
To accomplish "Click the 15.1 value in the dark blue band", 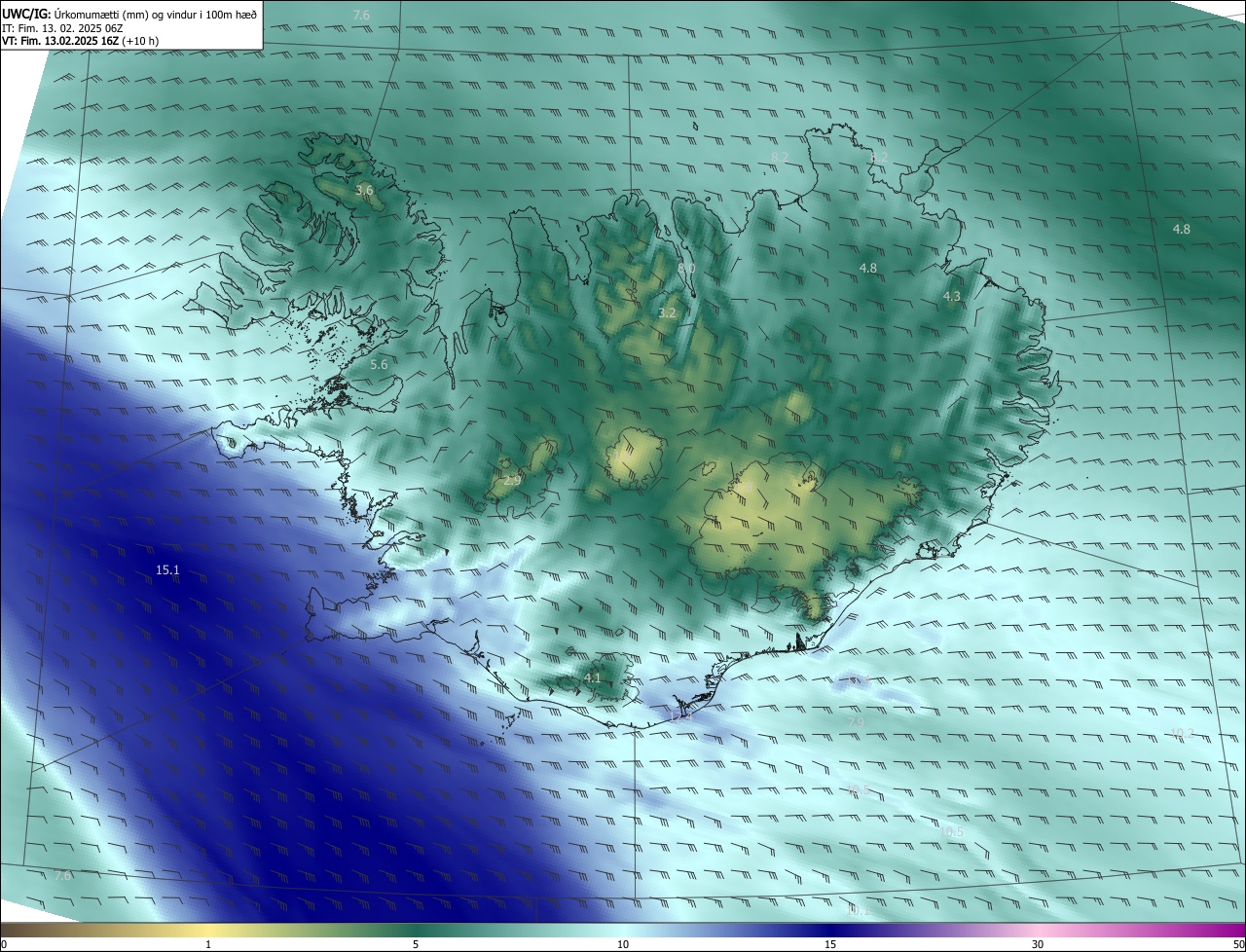I will pyautogui.click(x=167, y=569).
